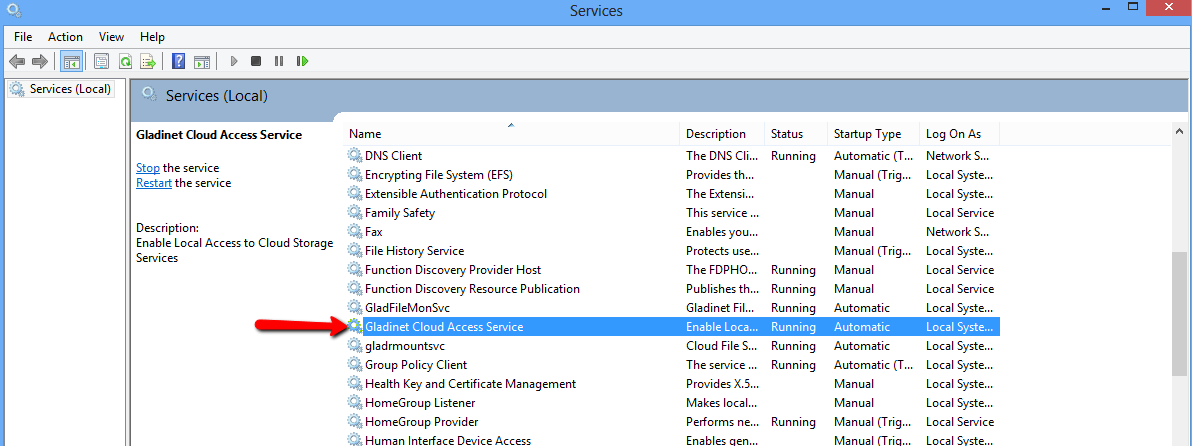Open the Action menu
1192x446 pixels.
click(x=65, y=36)
